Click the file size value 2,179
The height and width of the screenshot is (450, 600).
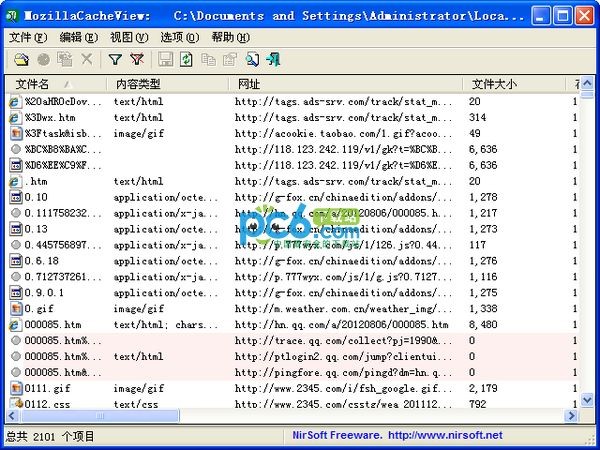click(x=483, y=388)
